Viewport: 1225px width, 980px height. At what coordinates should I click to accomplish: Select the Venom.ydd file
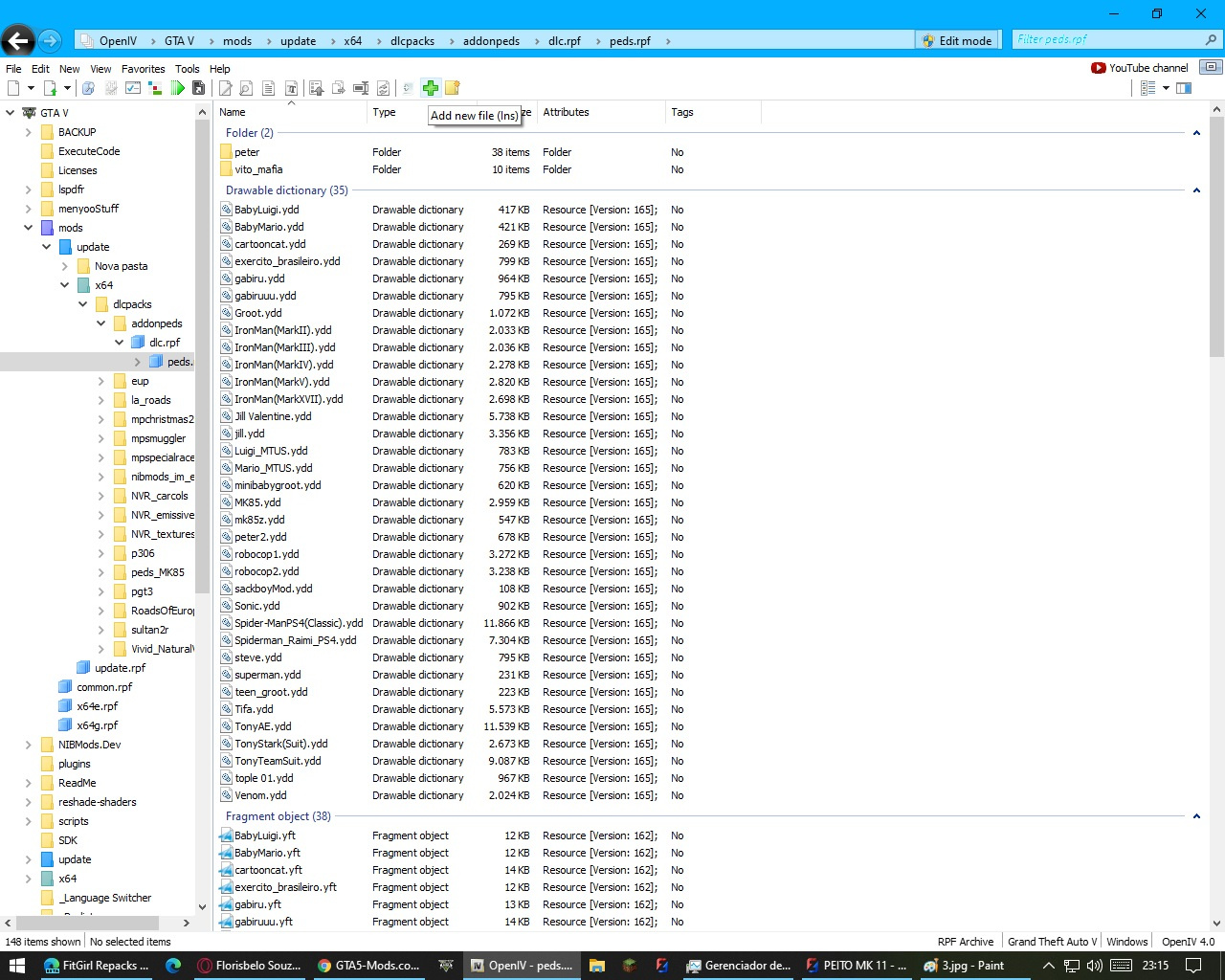coord(260,795)
